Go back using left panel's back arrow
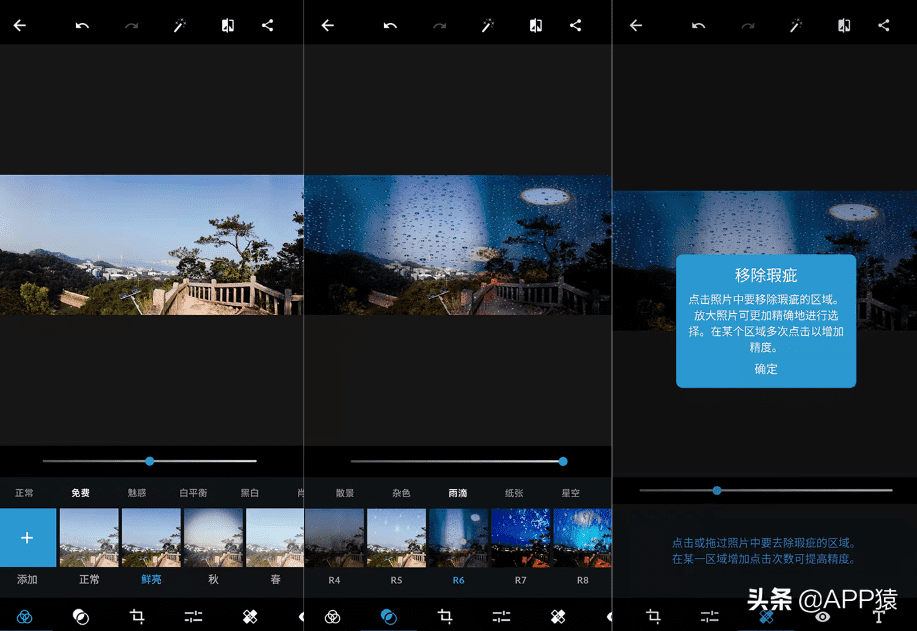Viewport: 917px width, 631px height. click(x=20, y=25)
